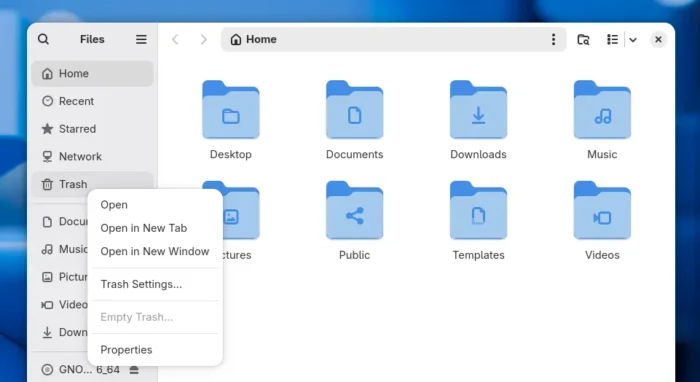Open the search magnifier in Files sidebar
The width and height of the screenshot is (700, 382).
(43, 39)
